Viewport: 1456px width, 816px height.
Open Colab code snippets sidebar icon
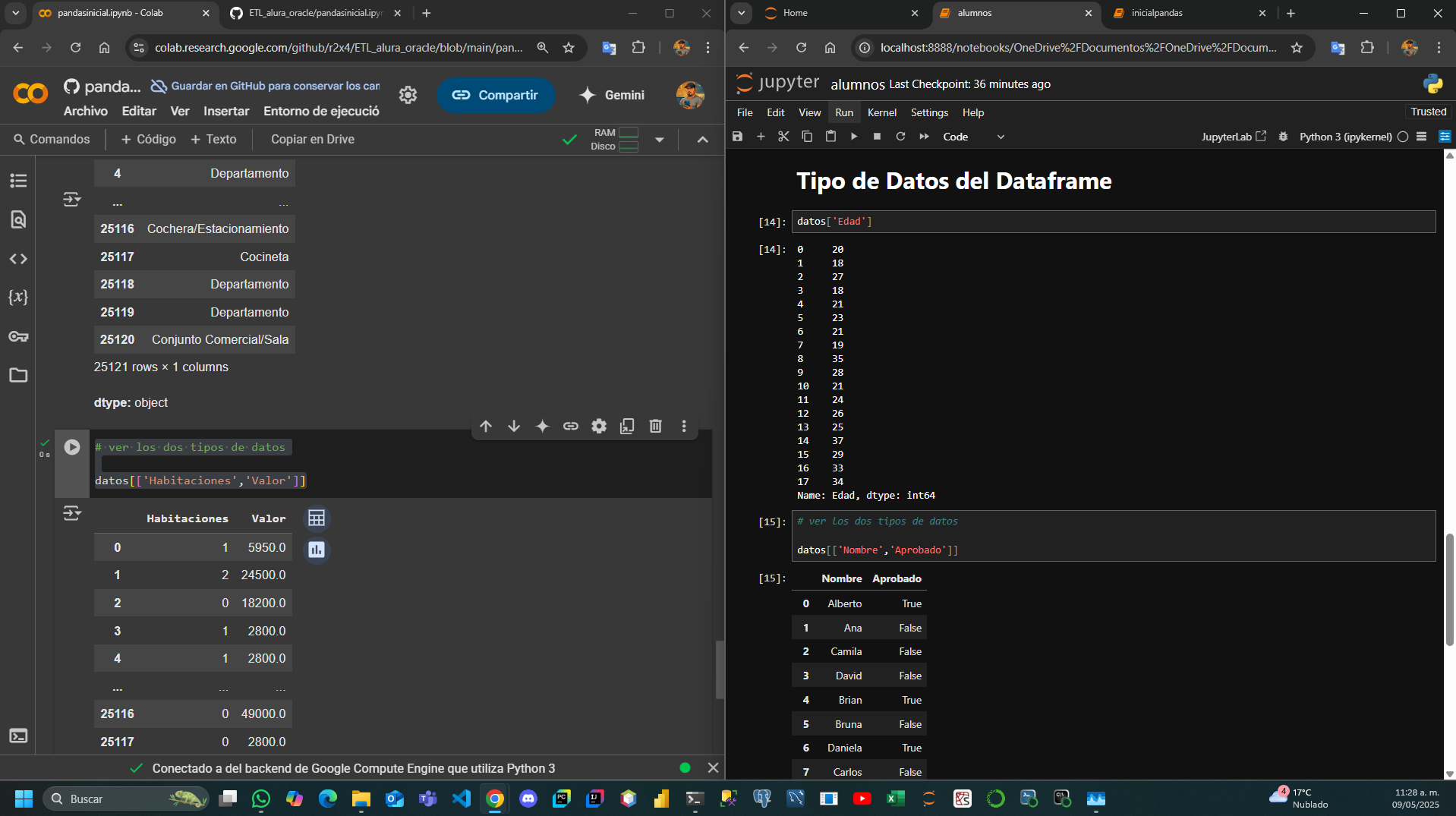coord(18,259)
